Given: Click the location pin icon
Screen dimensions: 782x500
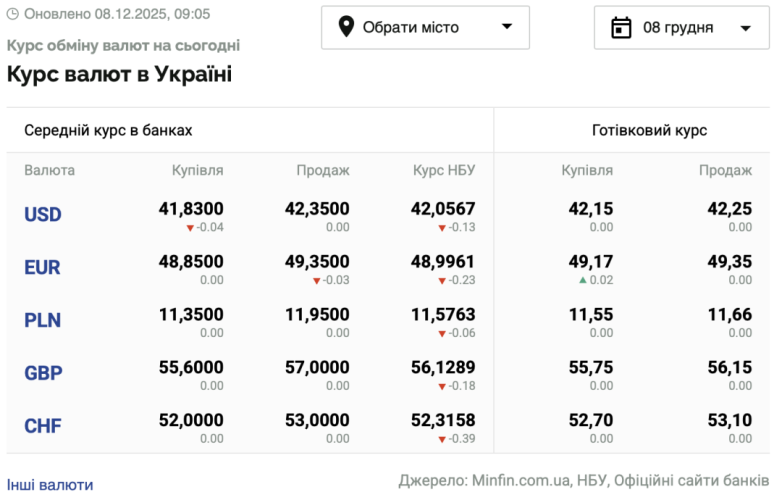Looking at the screenshot, I should click(x=346, y=27).
